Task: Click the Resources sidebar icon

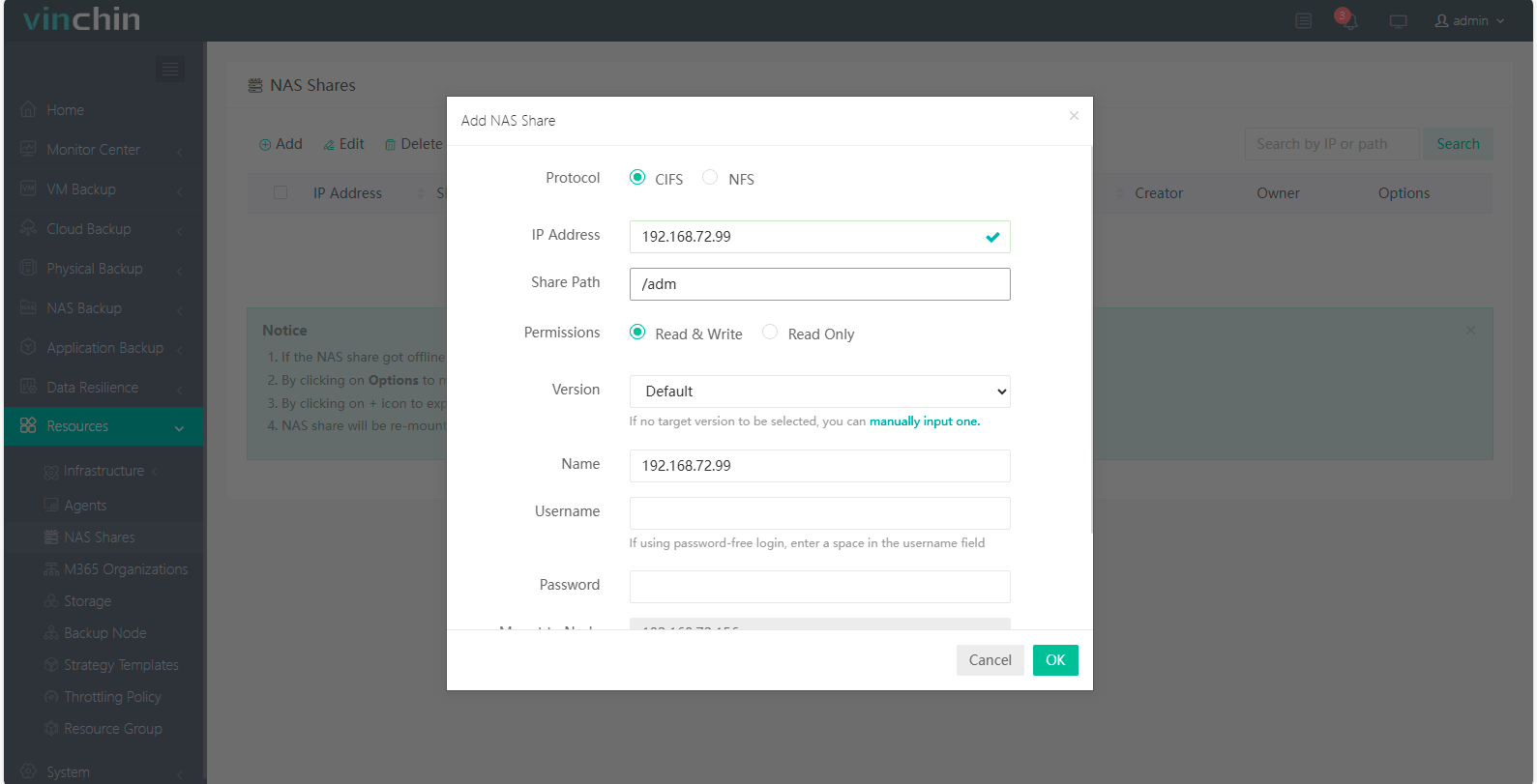Action: coord(28,425)
